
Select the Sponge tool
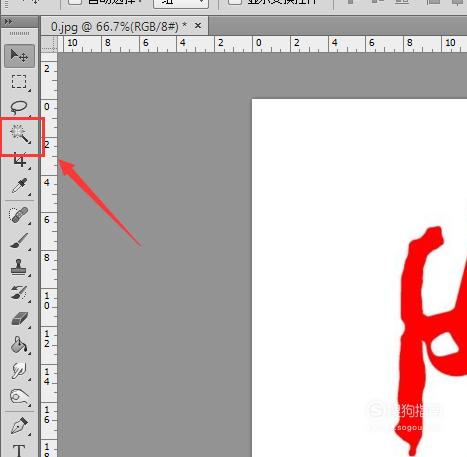(19, 397)
